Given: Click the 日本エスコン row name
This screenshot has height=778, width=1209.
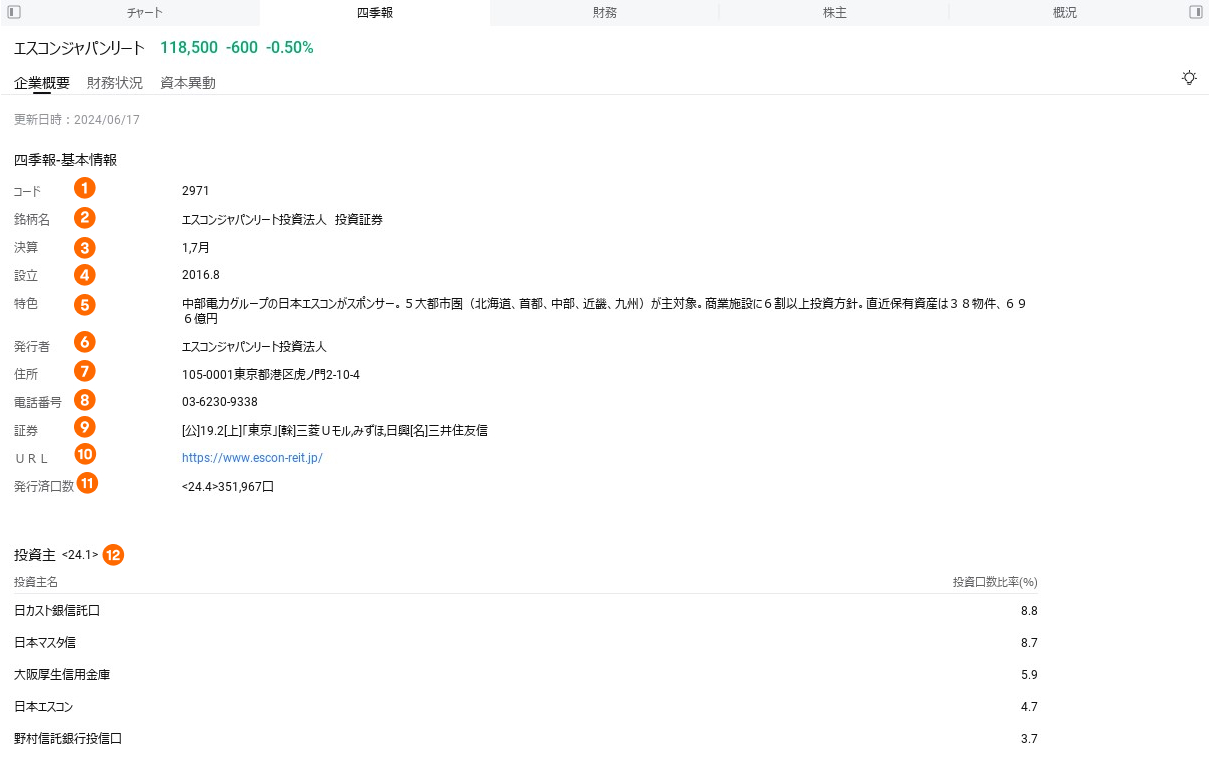Looking at the screenshot, I should click(x=43, y=707).
